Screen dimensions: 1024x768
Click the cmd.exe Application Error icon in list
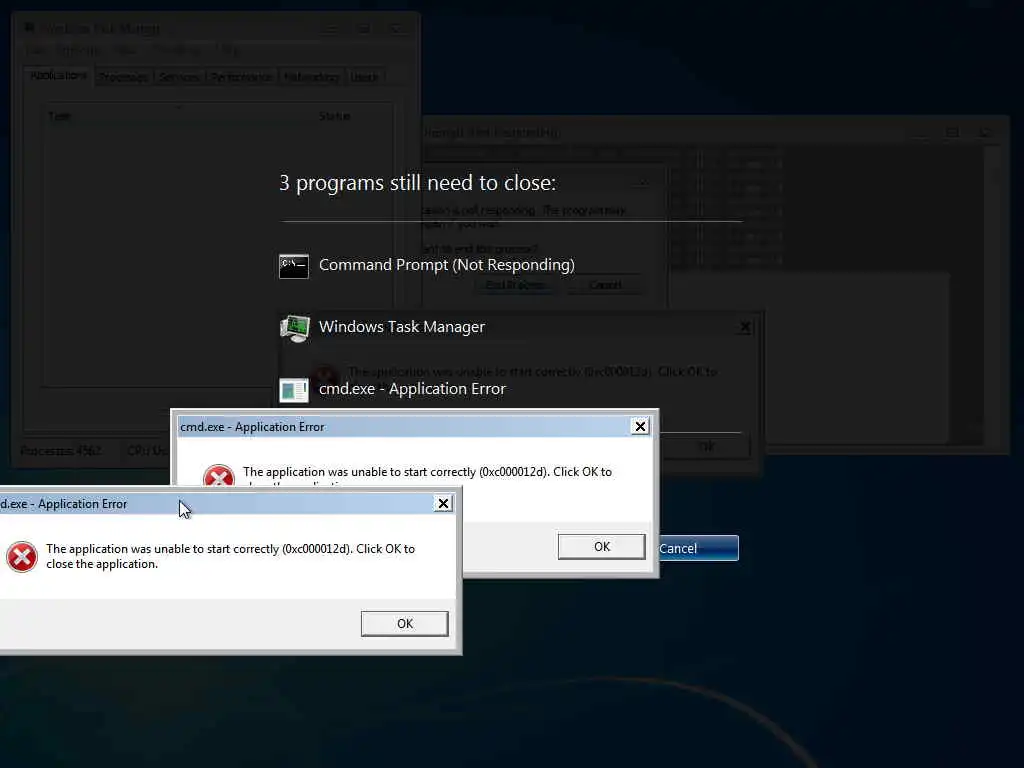[294, 390]
